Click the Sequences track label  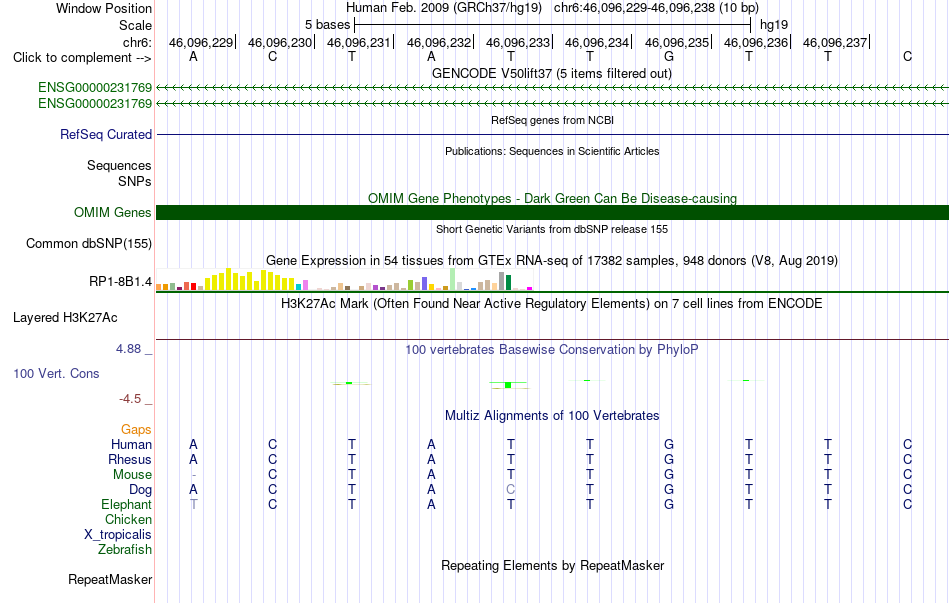click(x=119, y=165)
